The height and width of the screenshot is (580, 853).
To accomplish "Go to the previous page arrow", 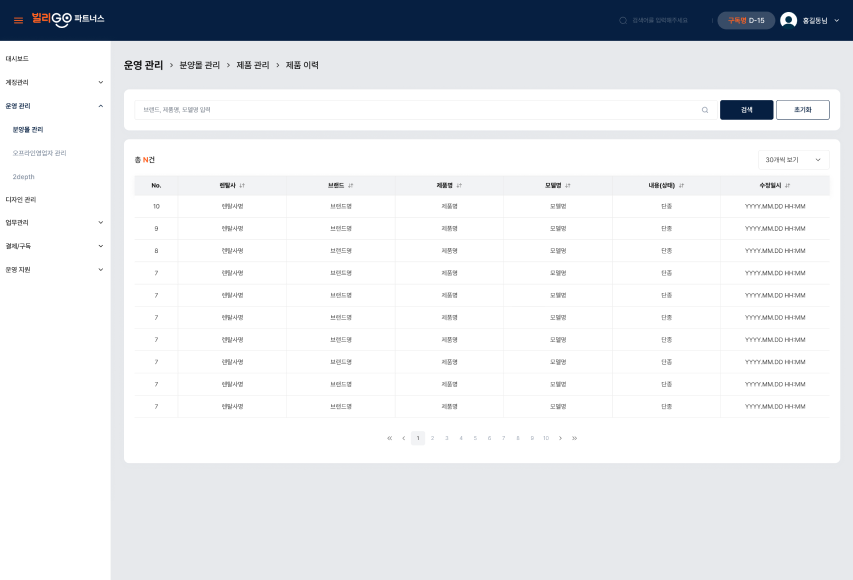I will pyautogui.click(x=404, y=438).
